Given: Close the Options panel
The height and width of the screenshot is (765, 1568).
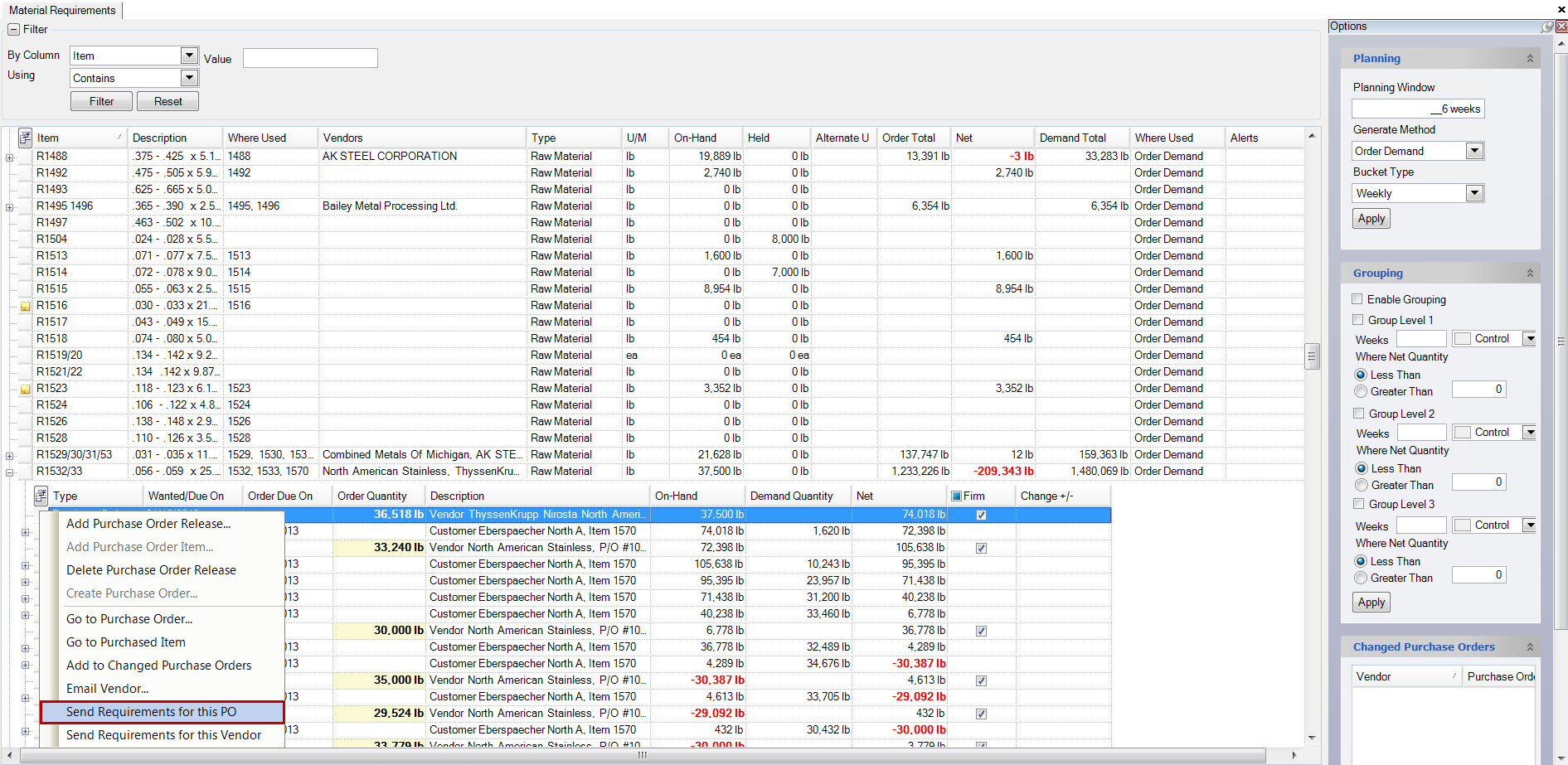Looking at the screenshot, I should 1561,27.
